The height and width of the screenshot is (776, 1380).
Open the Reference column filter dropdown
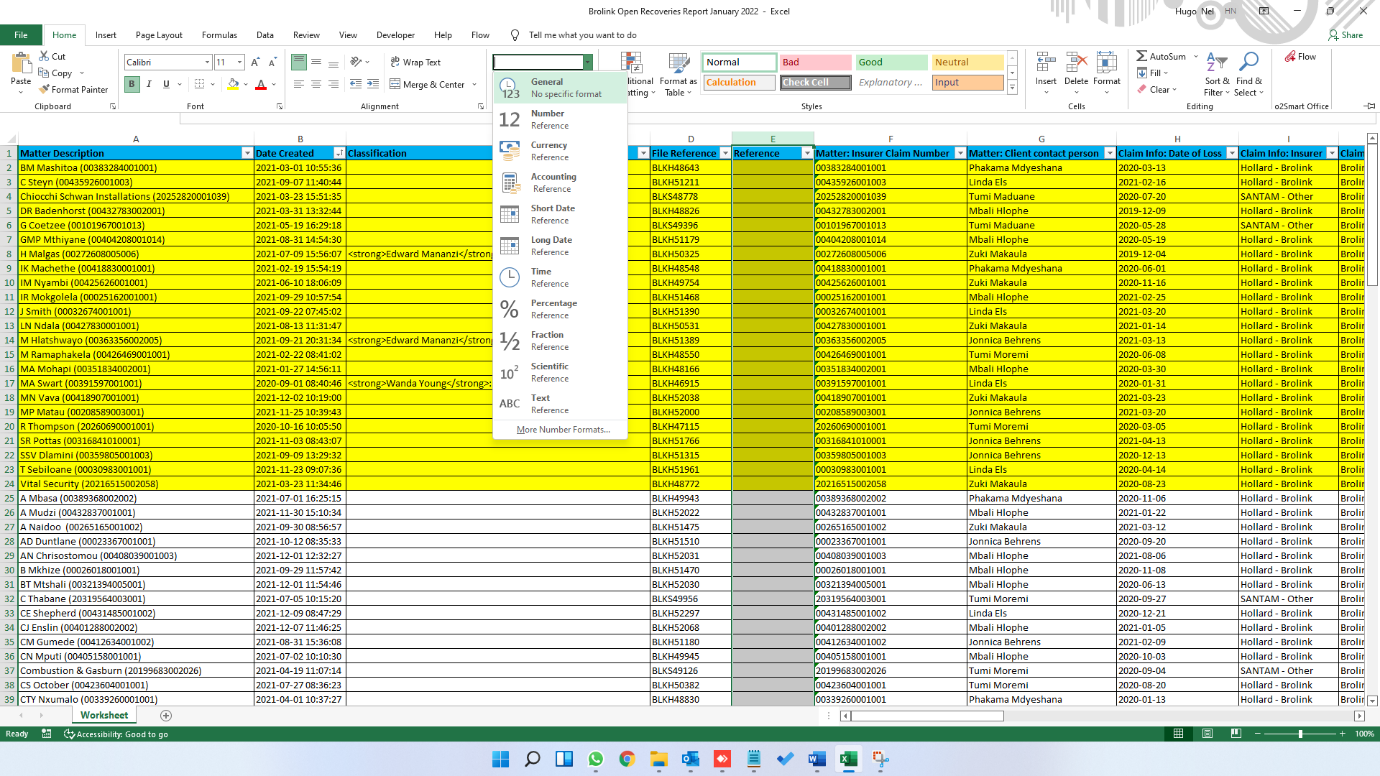[807, 153]
